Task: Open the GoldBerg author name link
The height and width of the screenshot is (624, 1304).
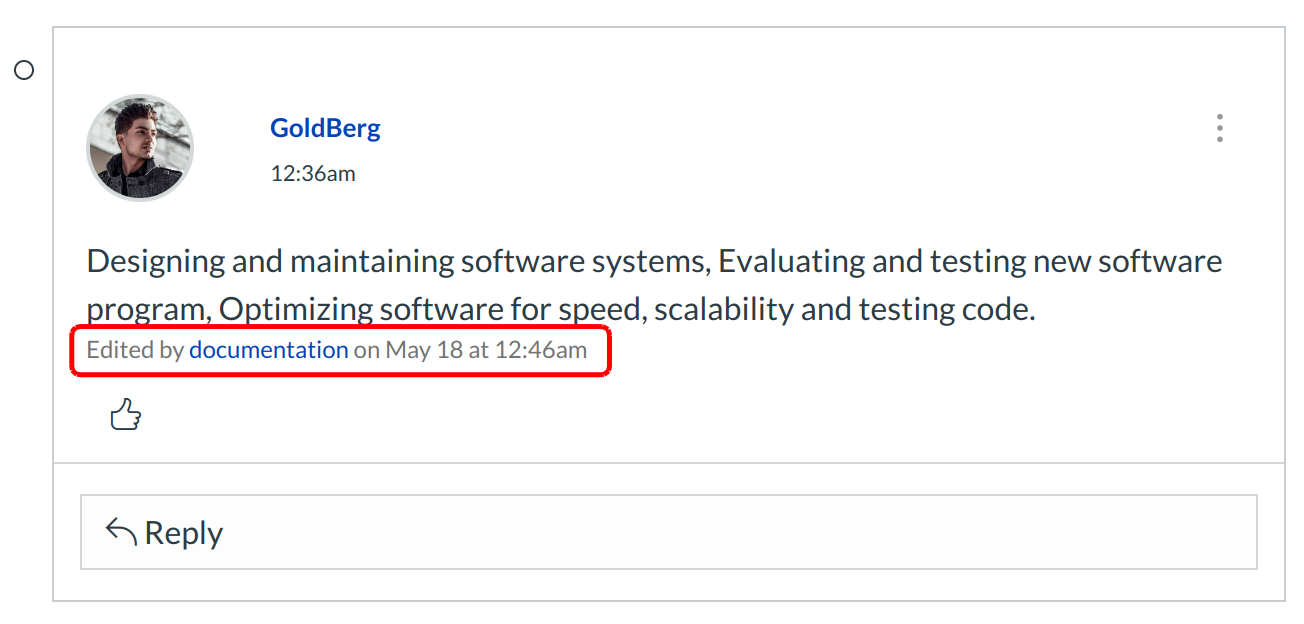Action: 325,128
